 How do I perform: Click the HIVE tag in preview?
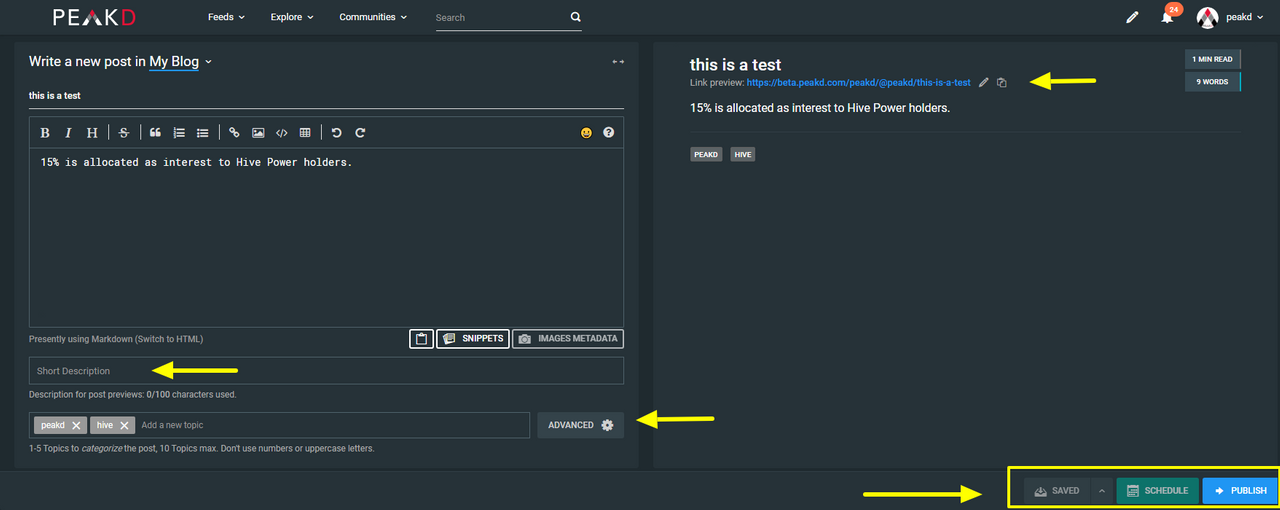click(x=742, y=155)
